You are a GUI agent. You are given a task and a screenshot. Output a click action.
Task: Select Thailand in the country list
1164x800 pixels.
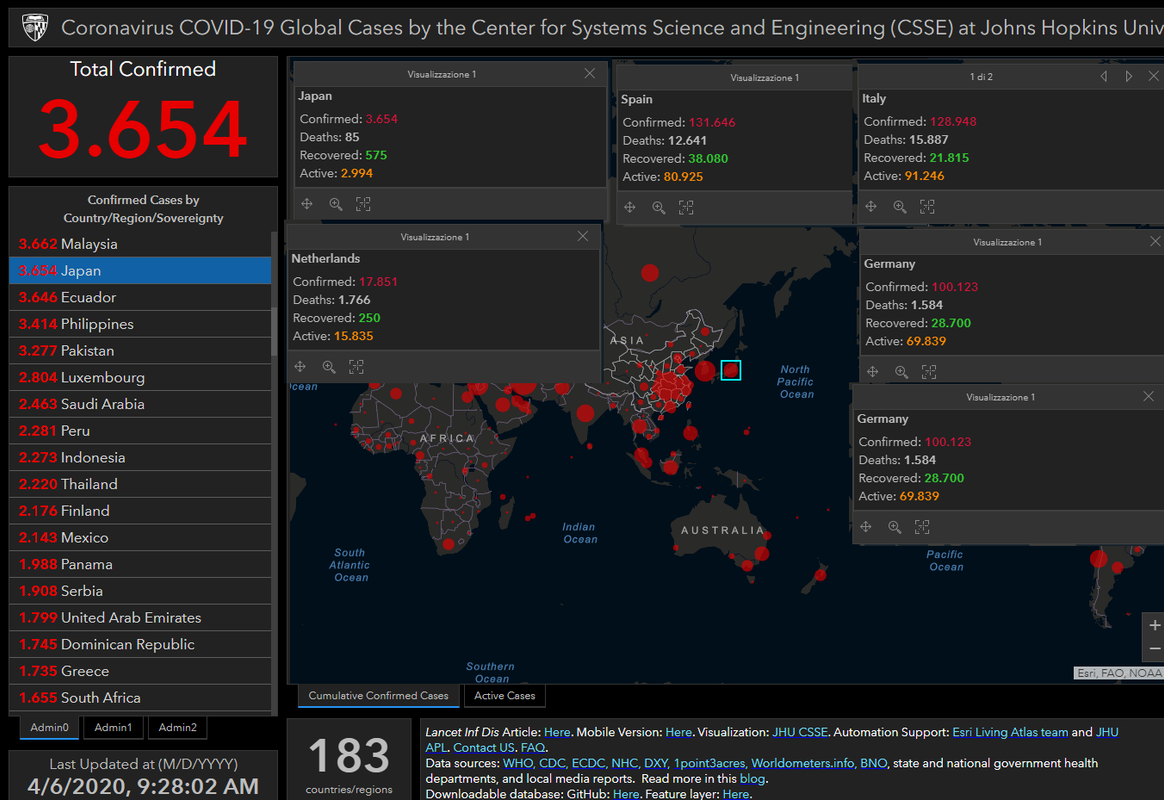(x=140, y=485)
